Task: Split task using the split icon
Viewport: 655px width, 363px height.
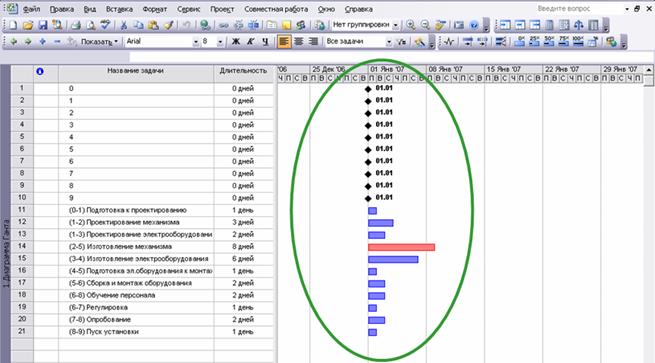Action: point(253,25)
